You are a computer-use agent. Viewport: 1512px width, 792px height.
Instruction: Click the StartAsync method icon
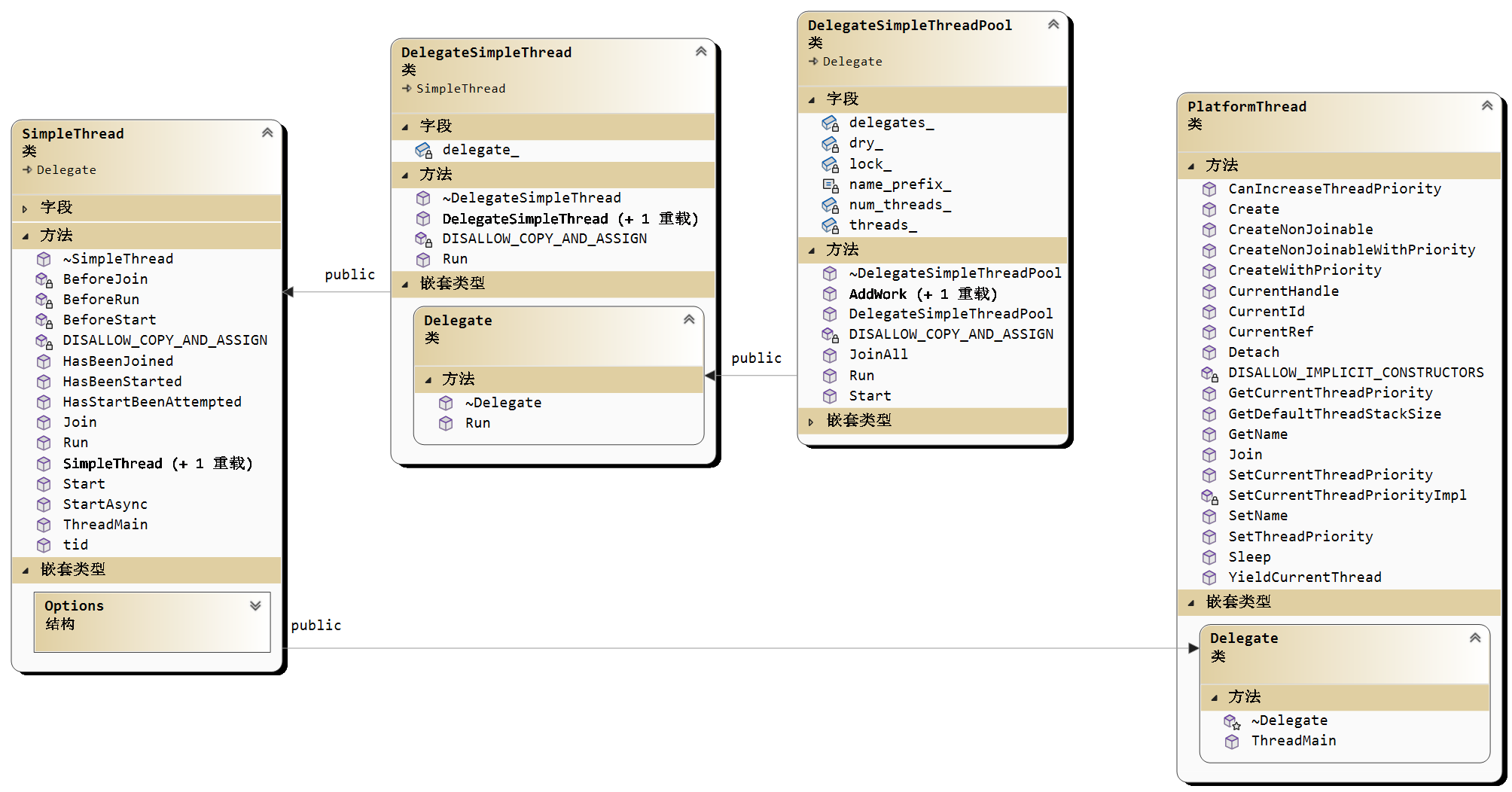click(44, 504)
